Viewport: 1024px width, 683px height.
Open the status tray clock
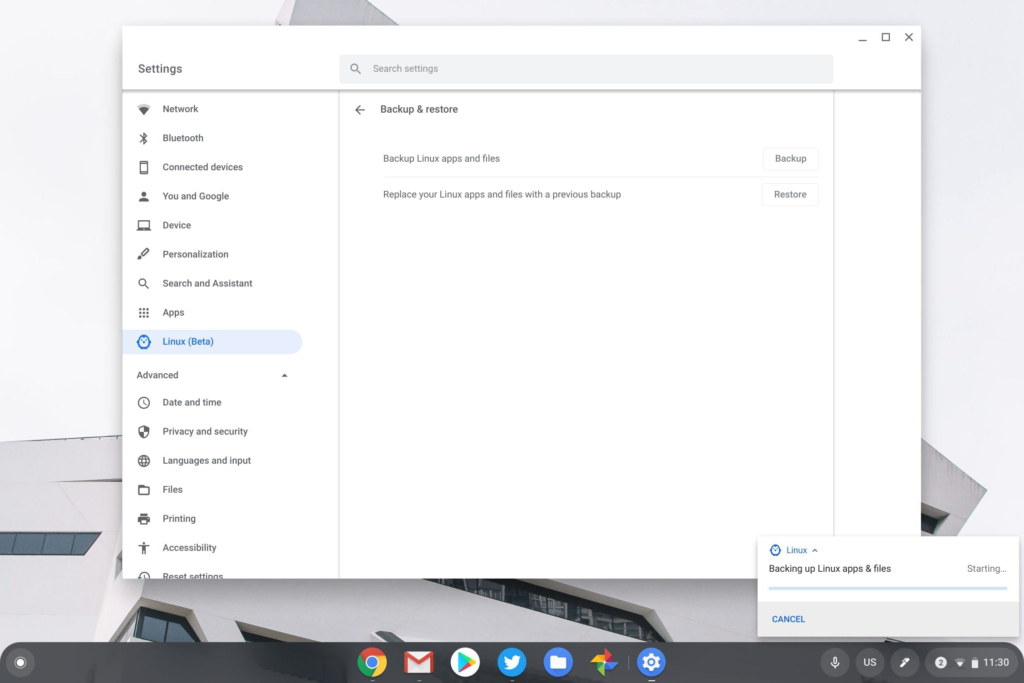996,663
